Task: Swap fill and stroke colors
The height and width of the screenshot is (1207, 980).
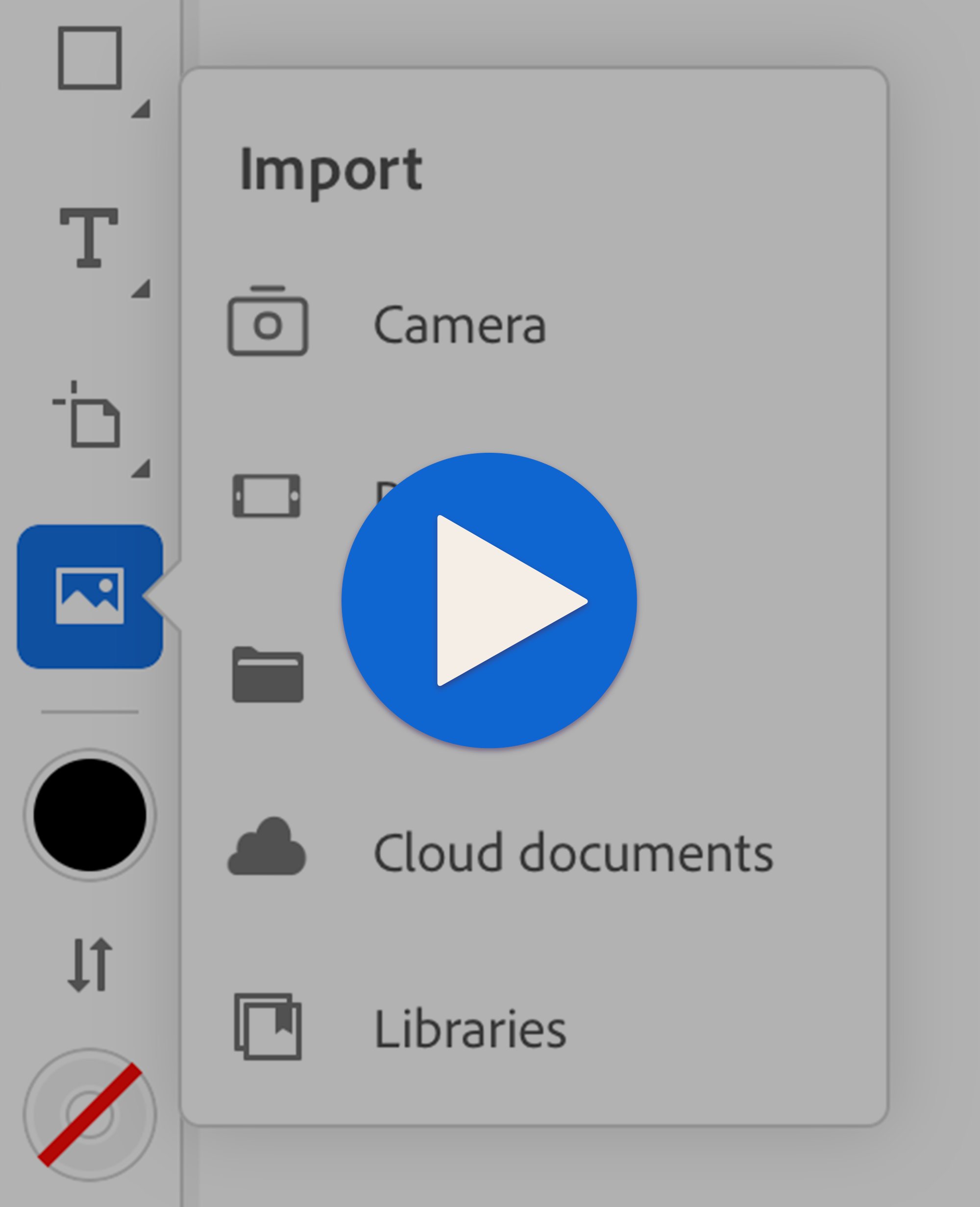Action: coord(90,965)
